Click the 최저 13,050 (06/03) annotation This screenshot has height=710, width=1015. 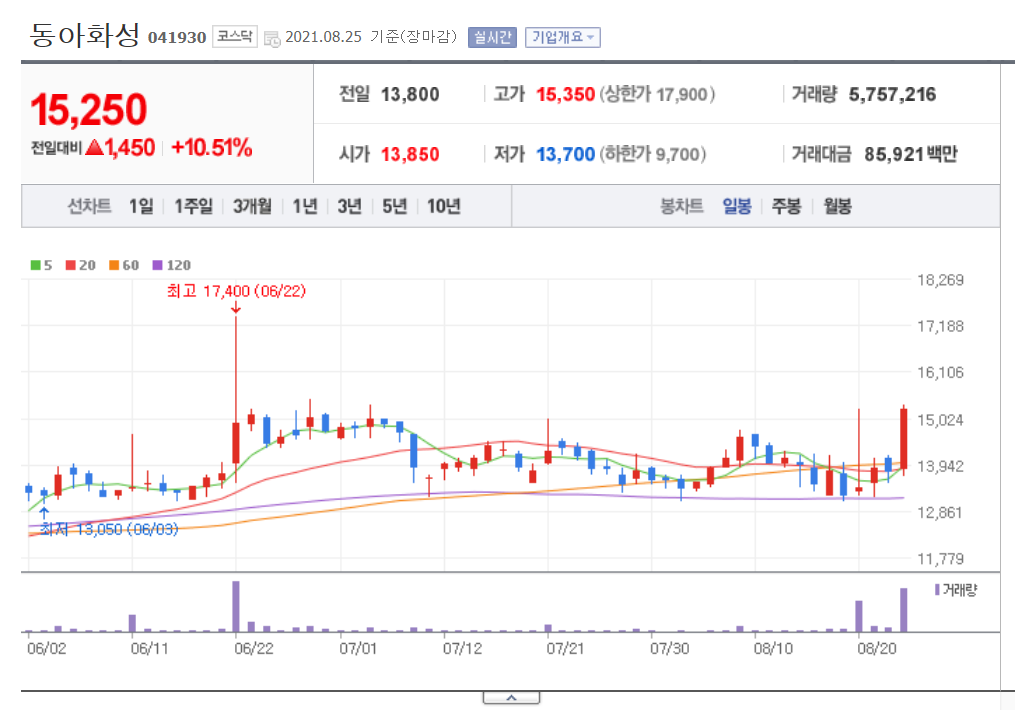click(x=109, y=529)
